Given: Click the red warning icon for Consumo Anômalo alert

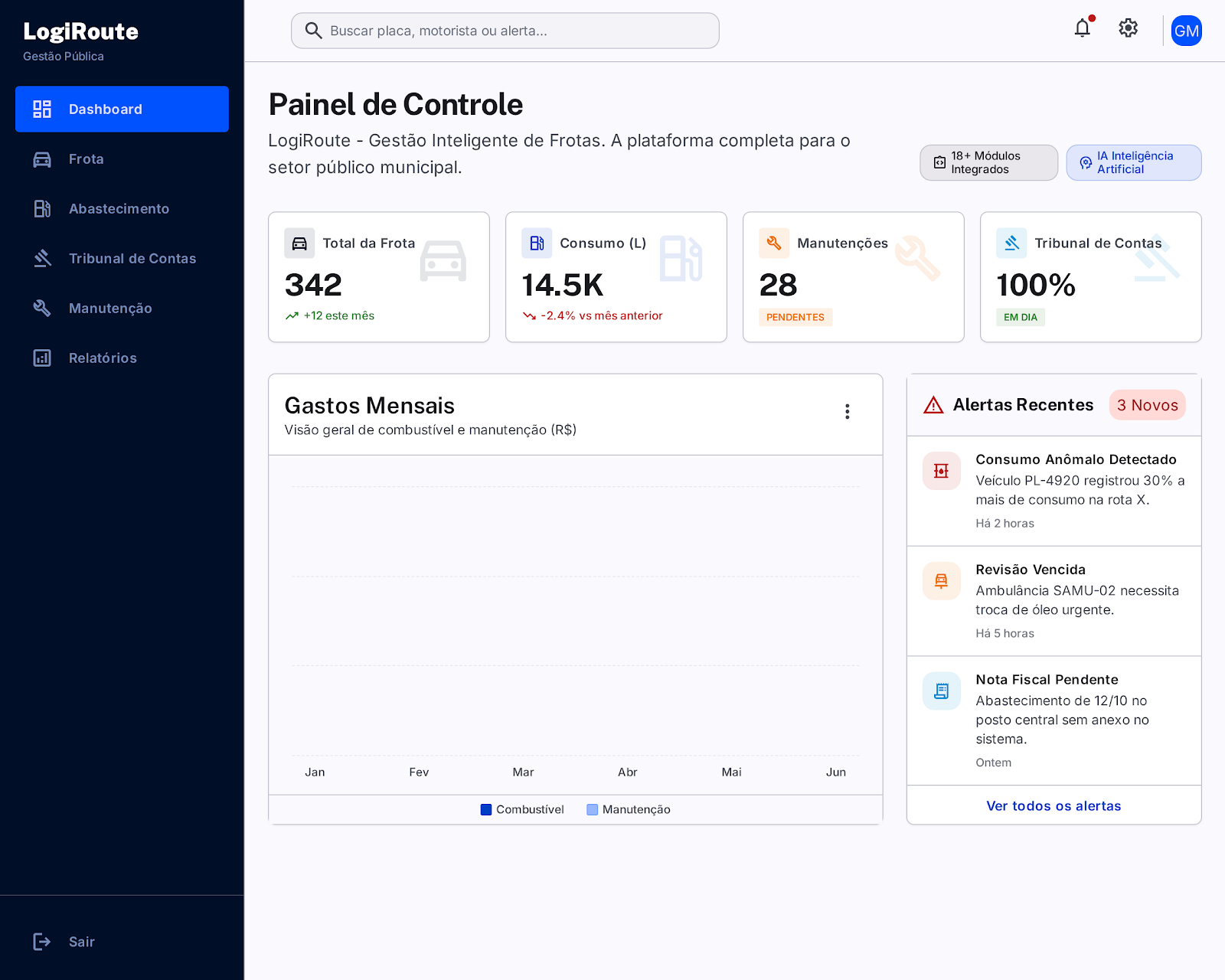Looking at the screenshot, I should pyautogui.click(x=941, y=471).
